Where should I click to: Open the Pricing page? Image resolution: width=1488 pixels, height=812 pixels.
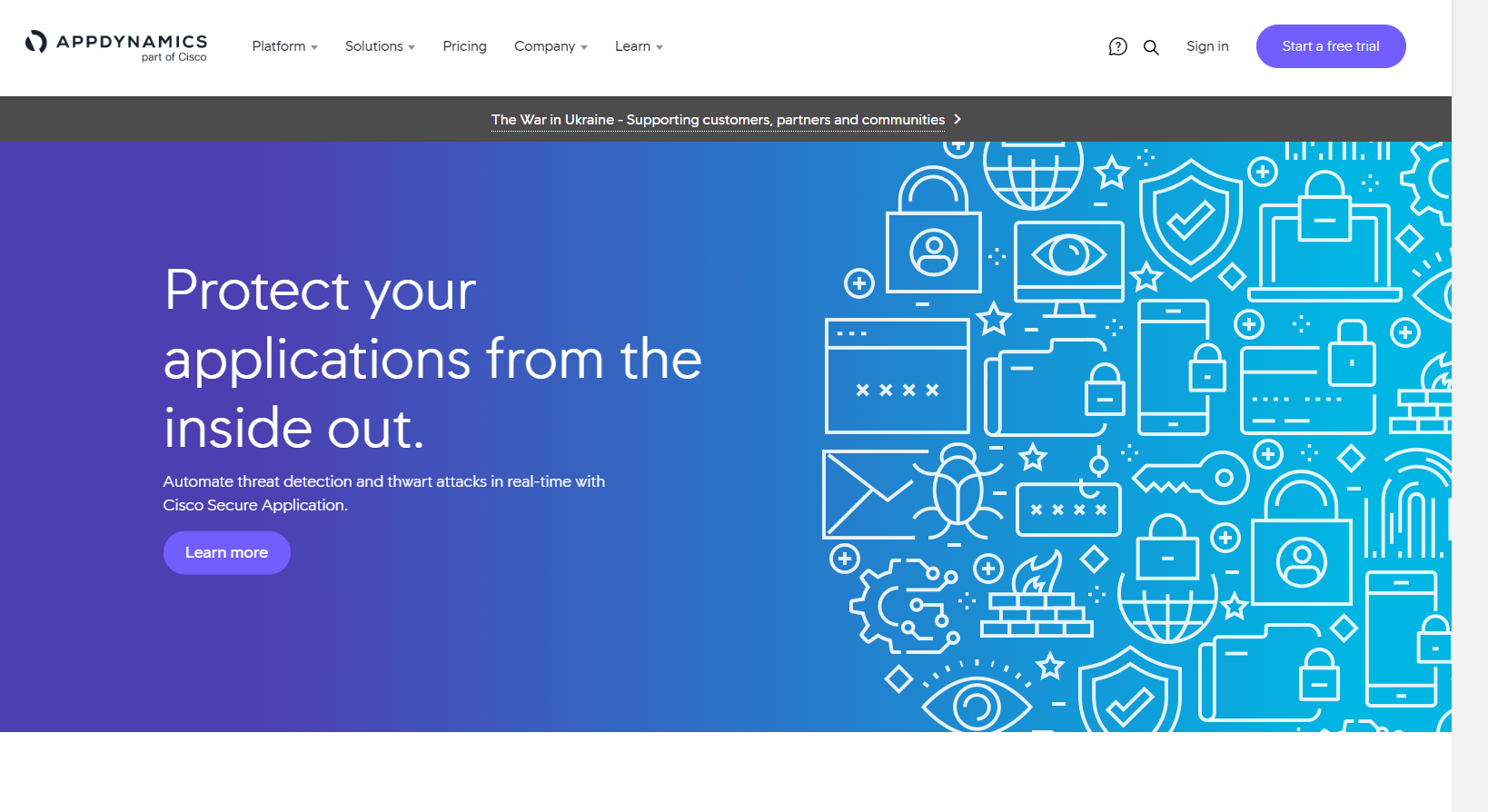pos(464,46)
